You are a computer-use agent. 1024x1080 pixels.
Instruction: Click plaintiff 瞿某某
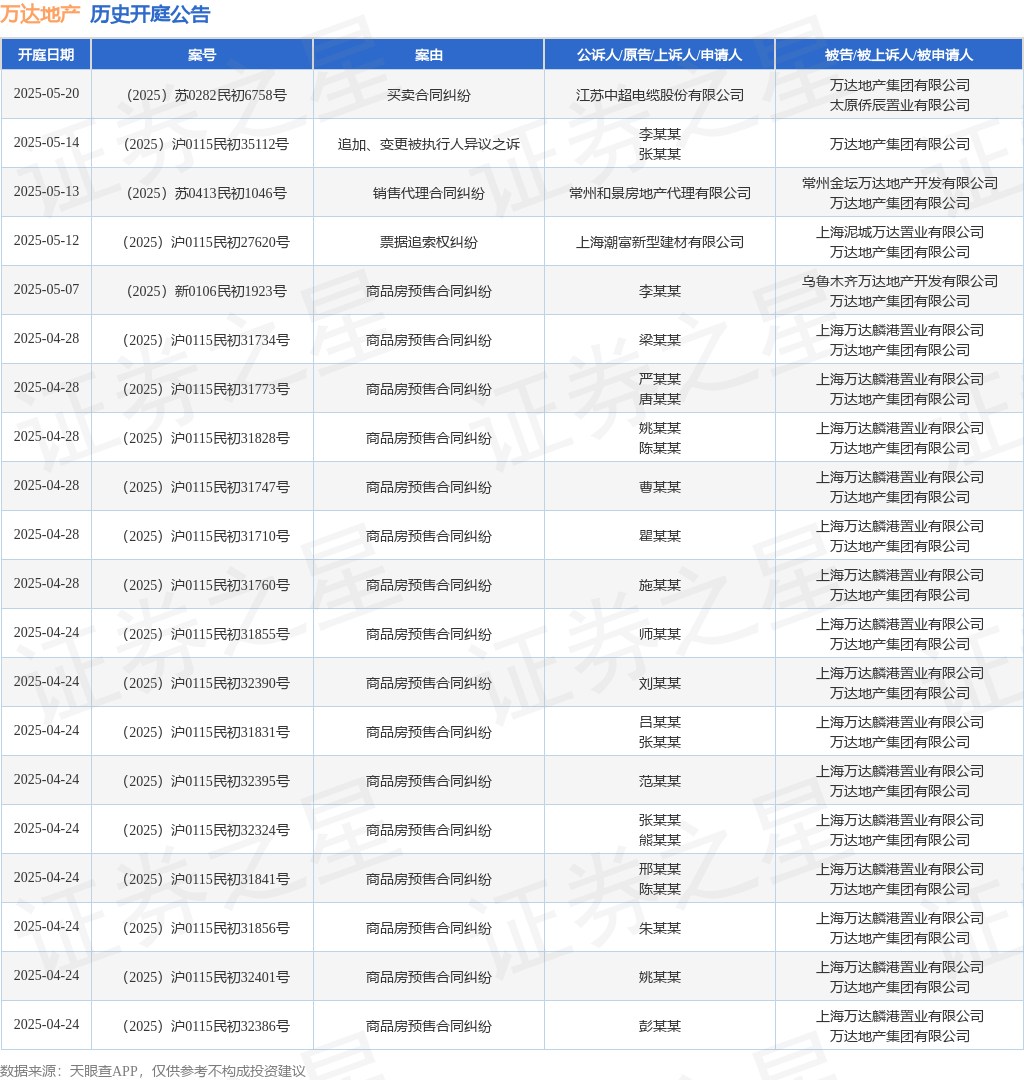(660, 536)
